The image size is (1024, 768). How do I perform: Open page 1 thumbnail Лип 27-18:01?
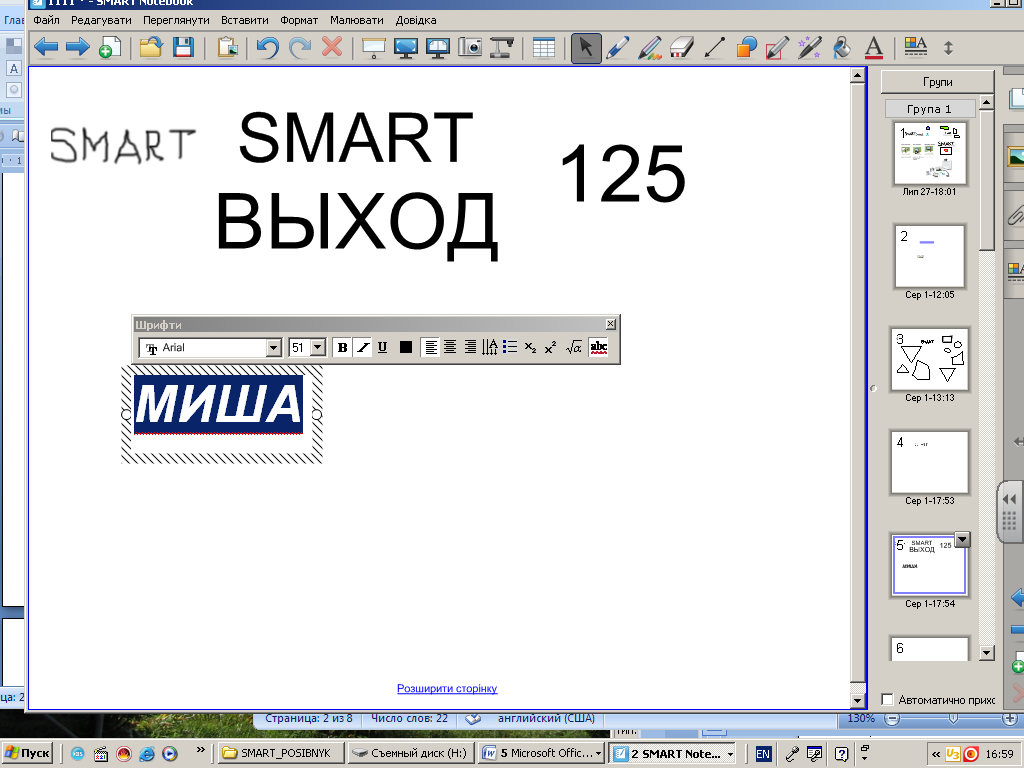click(x=930, y=153)
